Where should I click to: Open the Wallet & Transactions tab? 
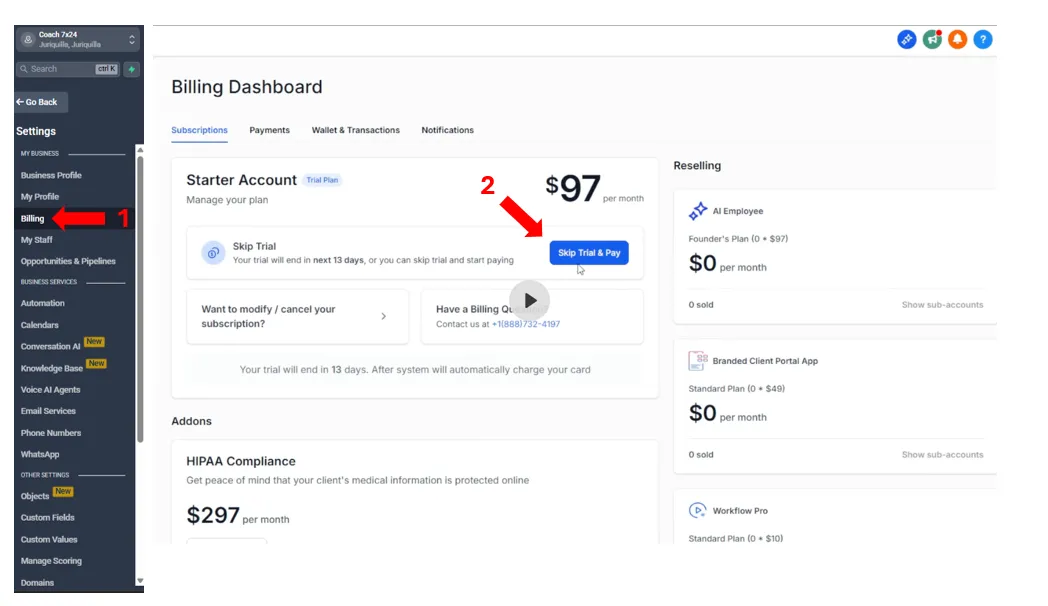pyautogui.click(x=356, y=130)
